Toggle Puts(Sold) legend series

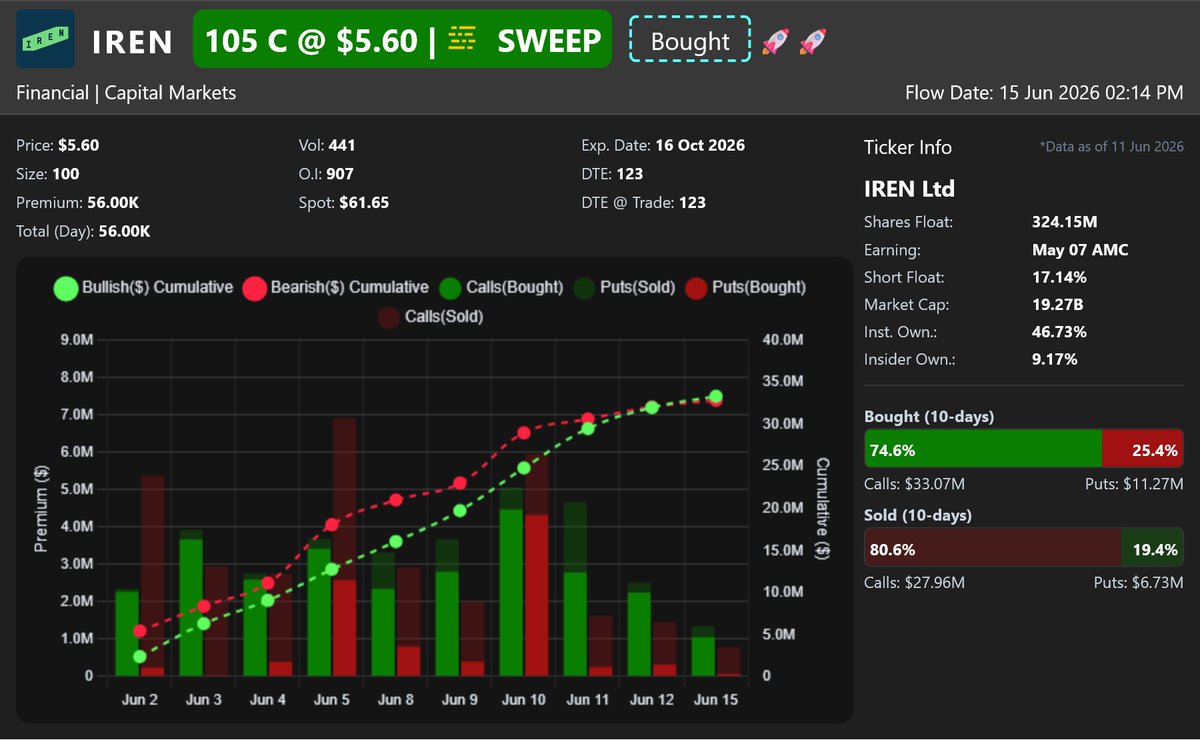click(624, 288)
